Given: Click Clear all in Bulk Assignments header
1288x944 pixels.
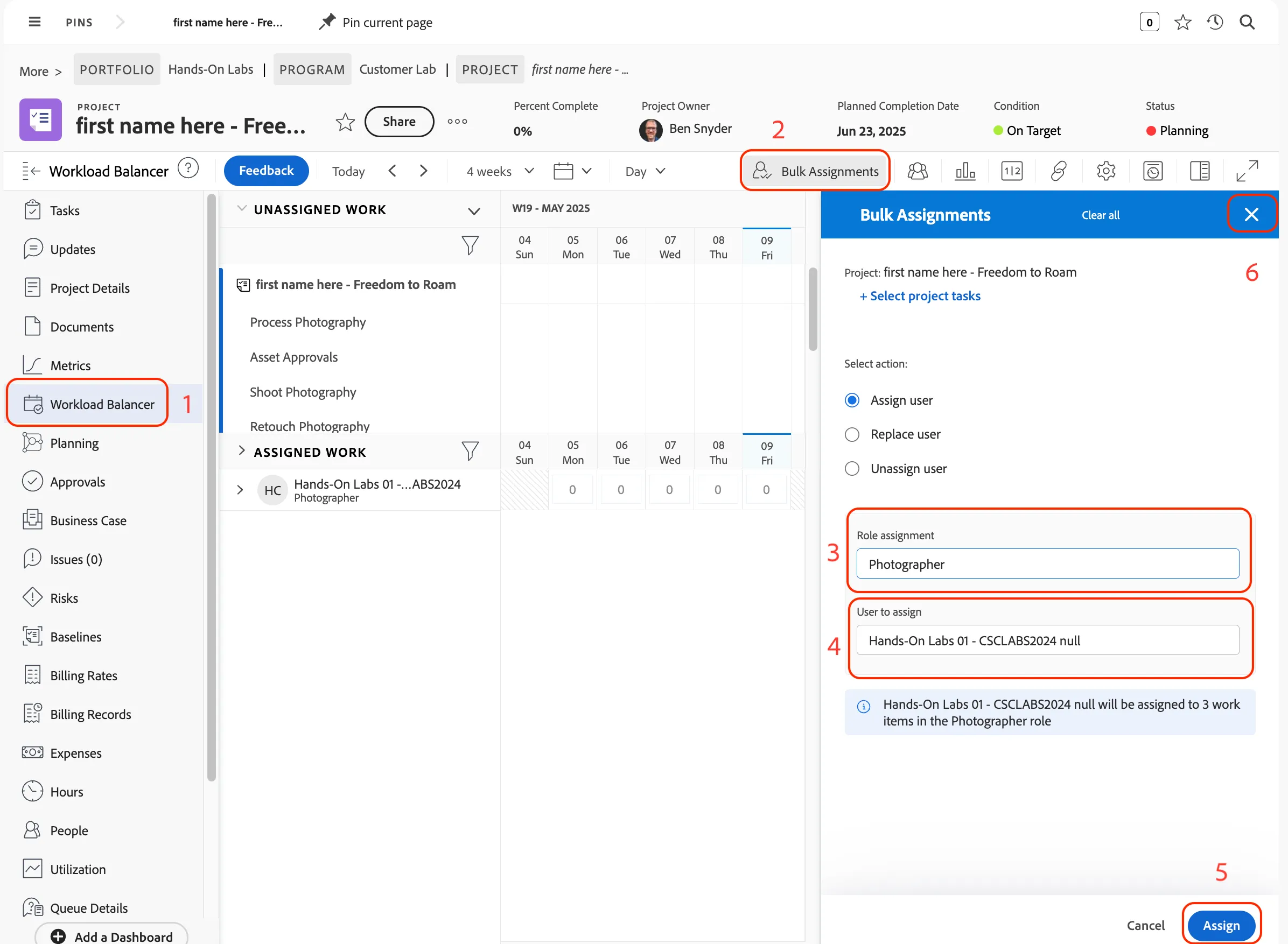Looking at the screenshot, I should pyautogui.click(x=1100, y=215).
